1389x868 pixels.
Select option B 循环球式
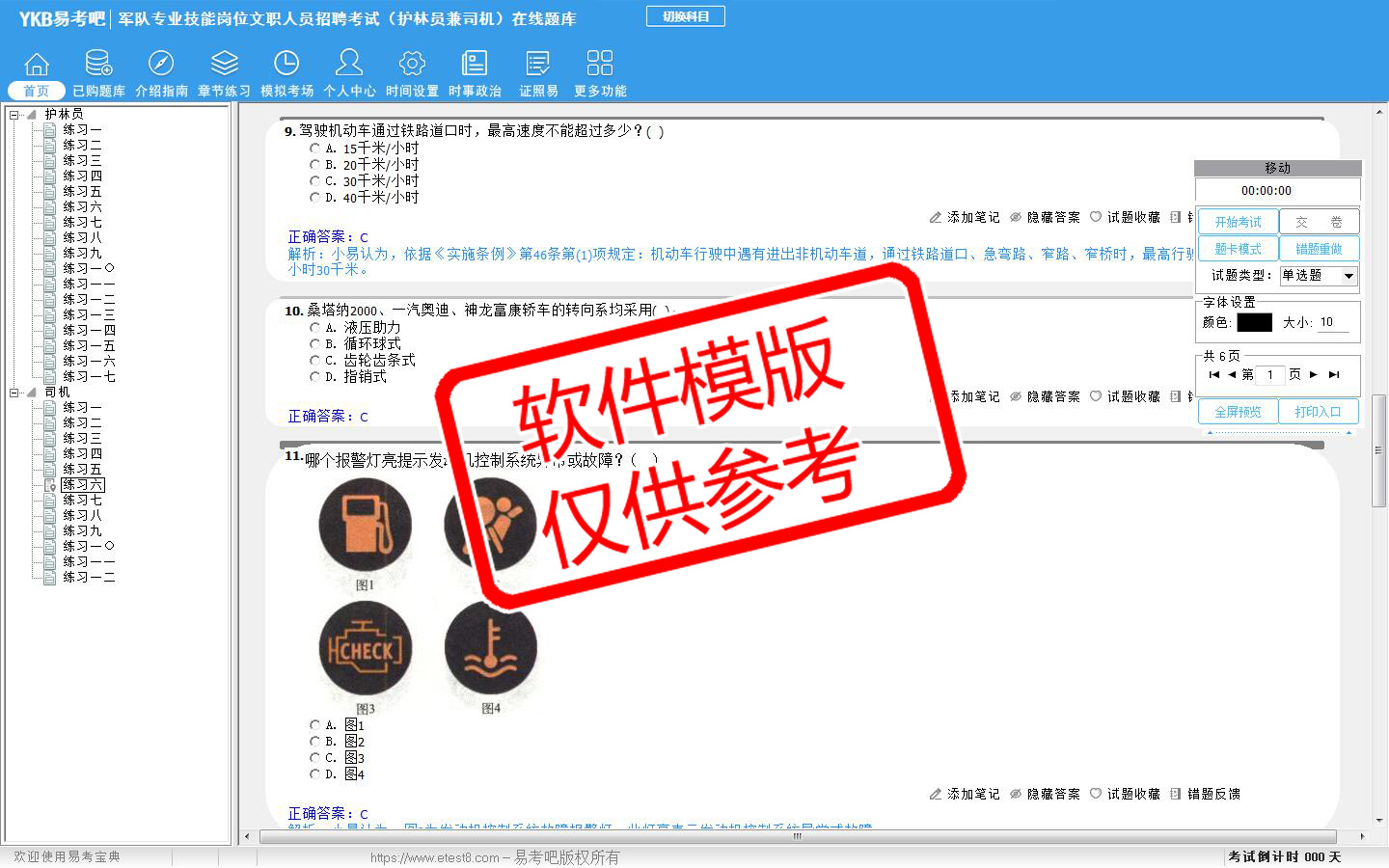[x=314, y=344]
